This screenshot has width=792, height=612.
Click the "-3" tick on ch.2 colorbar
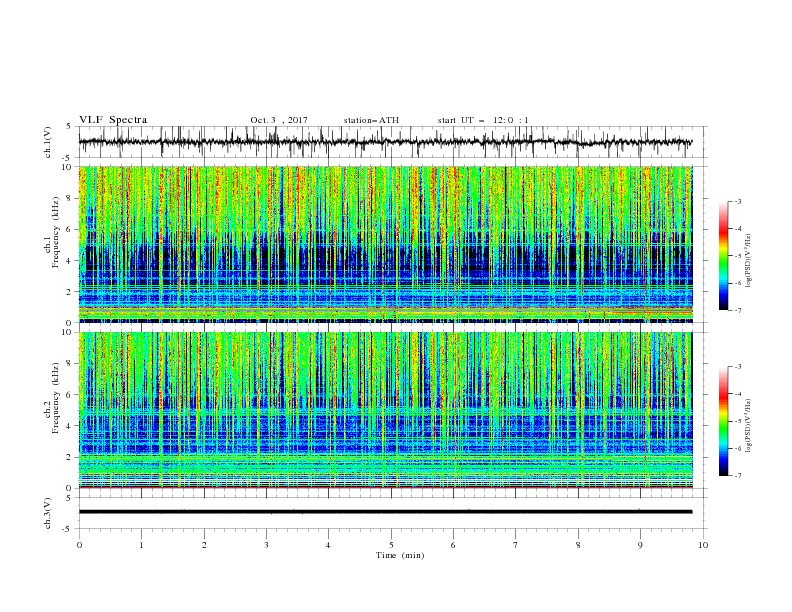click(x=738, y=367)
